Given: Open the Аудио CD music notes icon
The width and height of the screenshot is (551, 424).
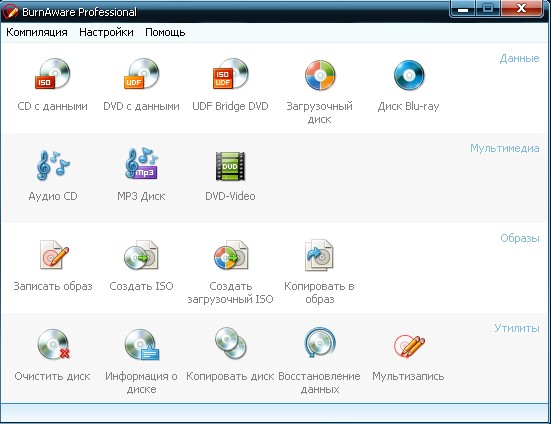Looking at the screenshot, I should (53, 165).
